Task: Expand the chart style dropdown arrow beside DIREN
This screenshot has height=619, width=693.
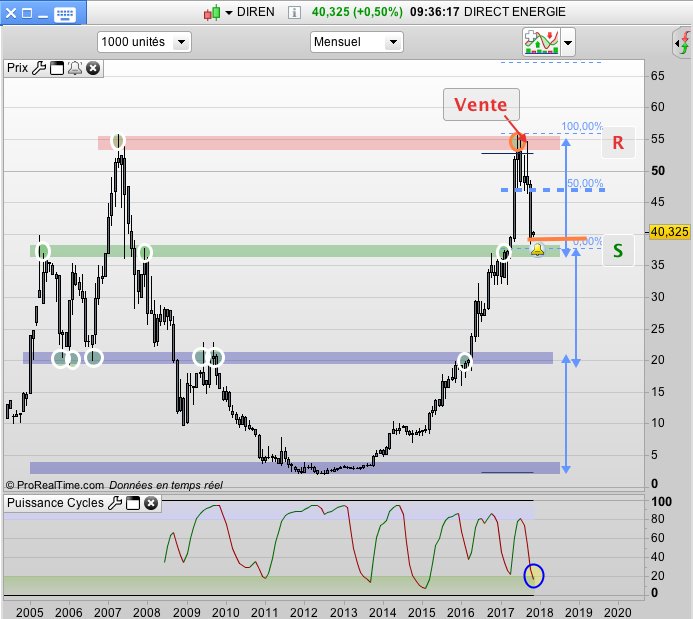Action: (229, 12)
